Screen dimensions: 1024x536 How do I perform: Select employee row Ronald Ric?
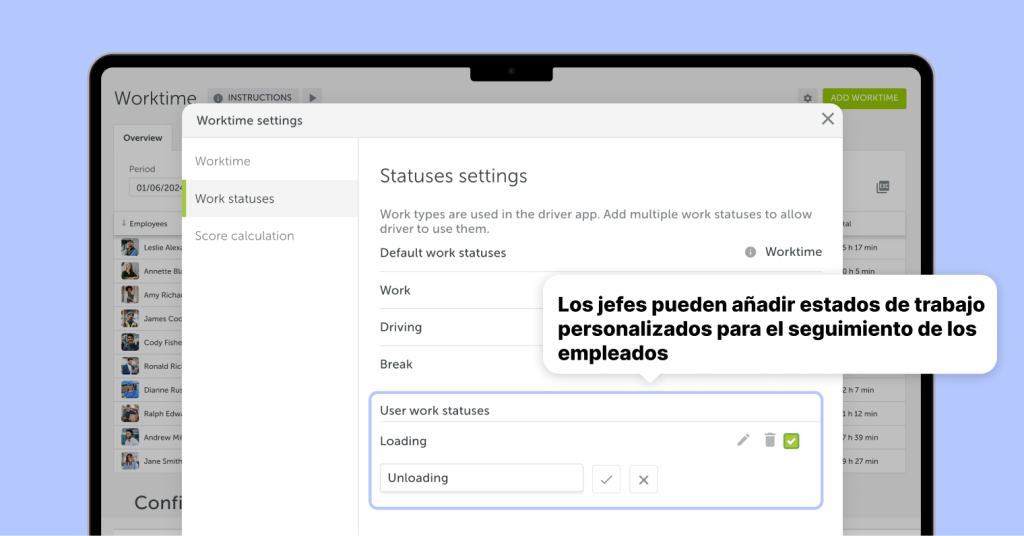tap(149, 366)
